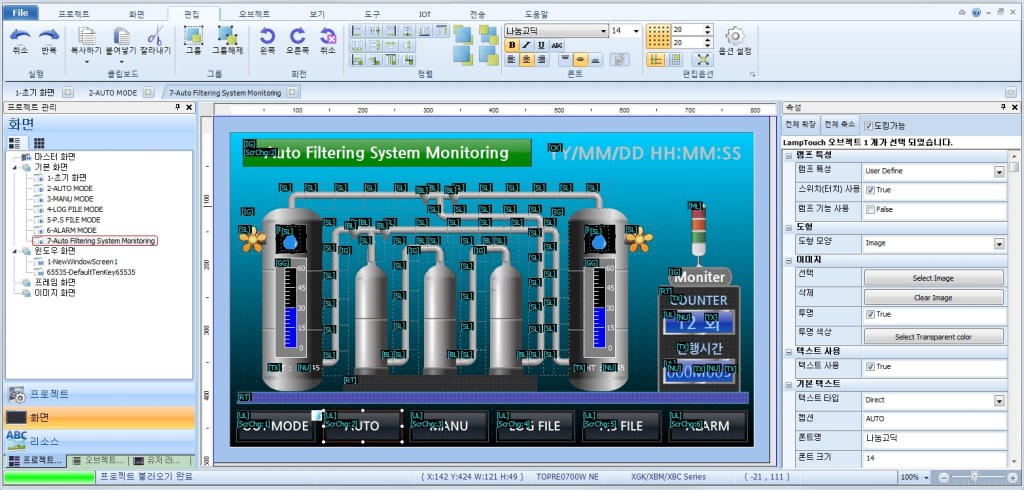Rotate left using the 왼쪽 icon

[x=267, y=37]
